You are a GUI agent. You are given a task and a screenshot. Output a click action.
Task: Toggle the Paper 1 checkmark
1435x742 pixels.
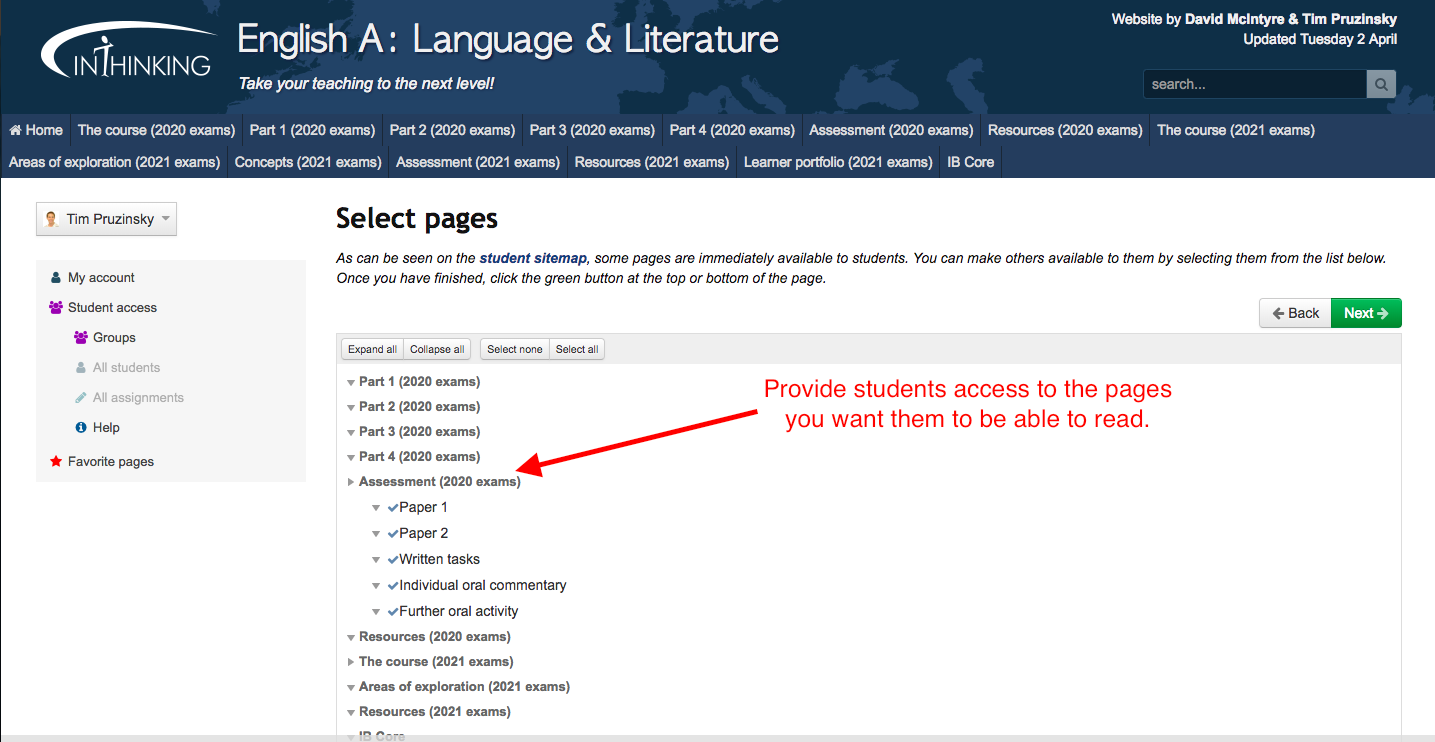point(393,508)
